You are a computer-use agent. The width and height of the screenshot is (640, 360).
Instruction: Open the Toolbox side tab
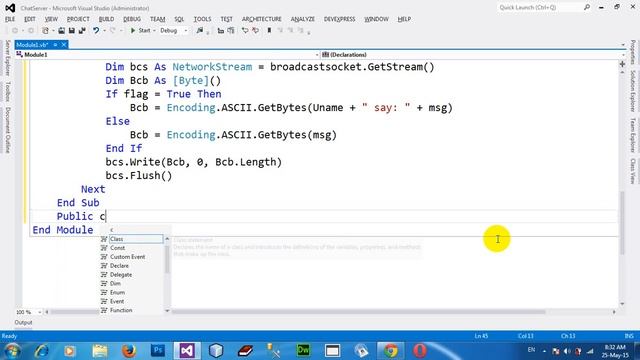(x=7, y=91)
